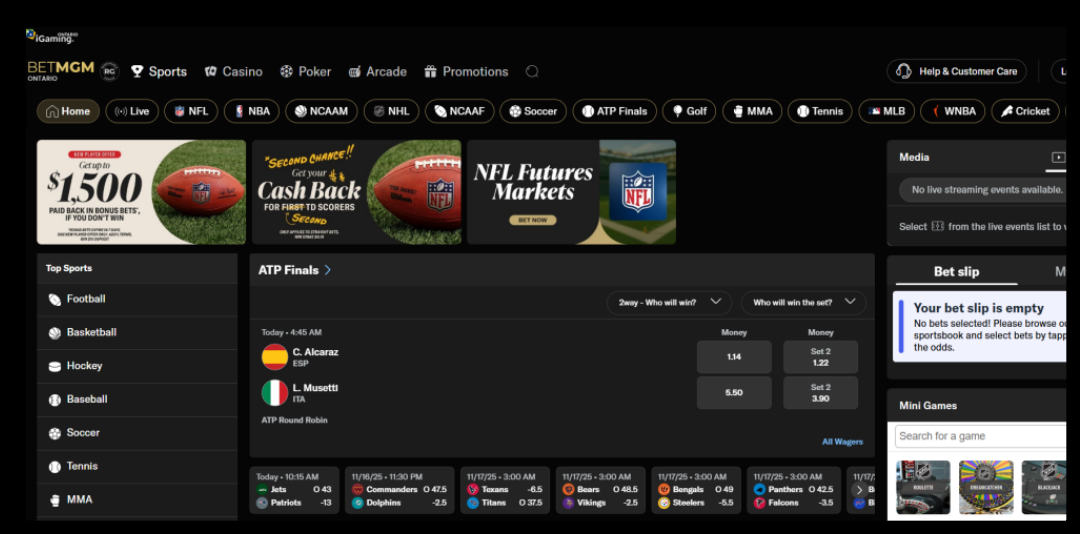The height and width of the screenshot is (534, 1080).
Task: Click the iGaming Ontario logo
Action: [52, 37]
